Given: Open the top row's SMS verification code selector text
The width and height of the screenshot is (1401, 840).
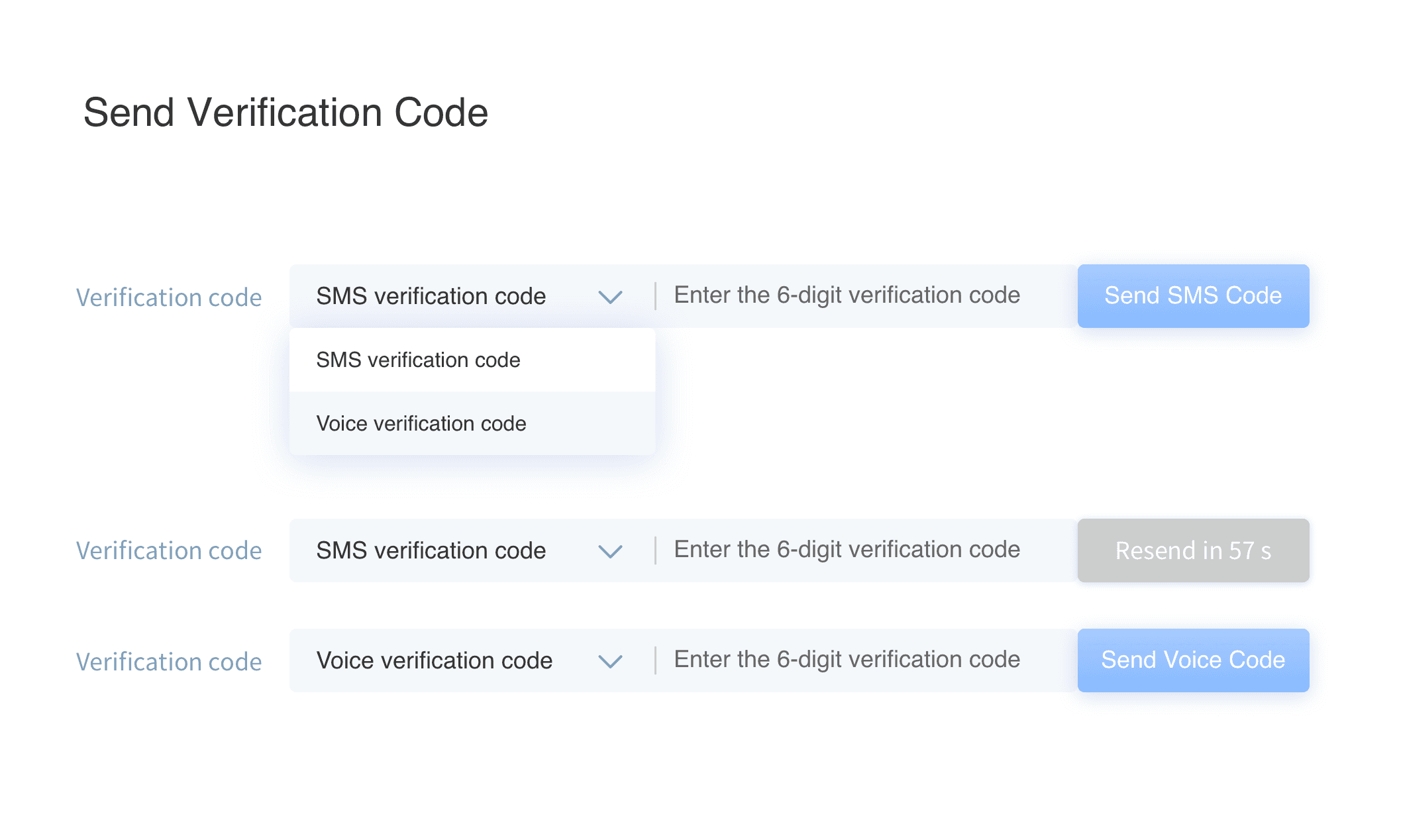Looking at the screenshot, I should point(431,296).
